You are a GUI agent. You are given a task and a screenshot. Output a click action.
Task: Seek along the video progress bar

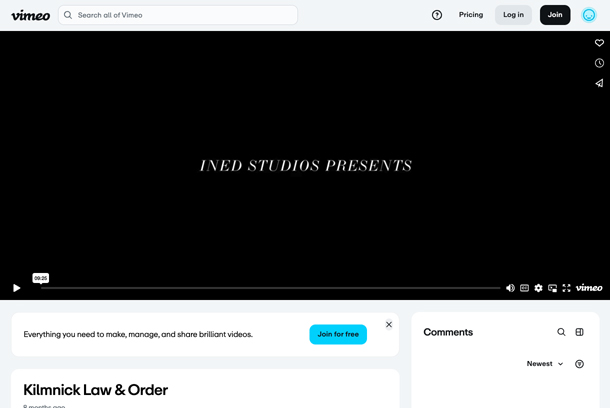[x=270, y=288]
